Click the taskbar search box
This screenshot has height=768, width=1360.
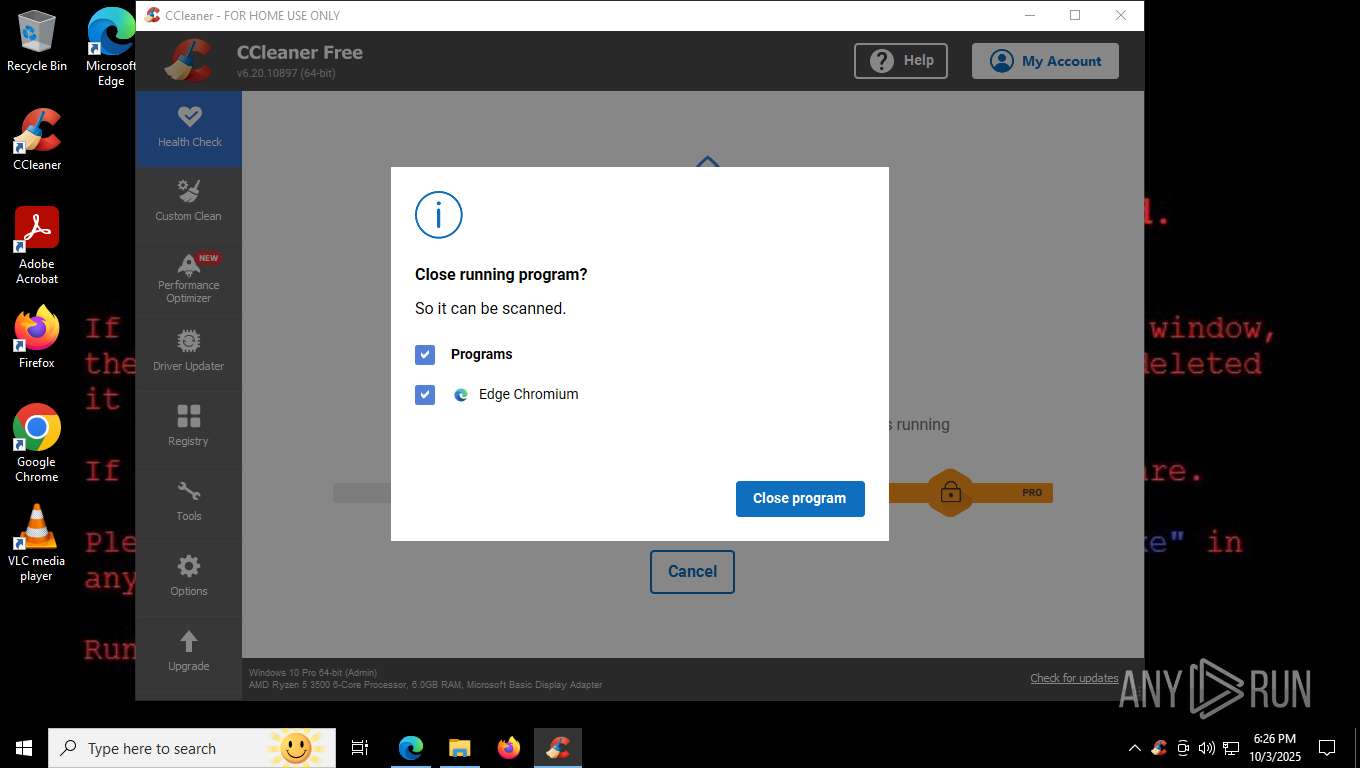192,748
